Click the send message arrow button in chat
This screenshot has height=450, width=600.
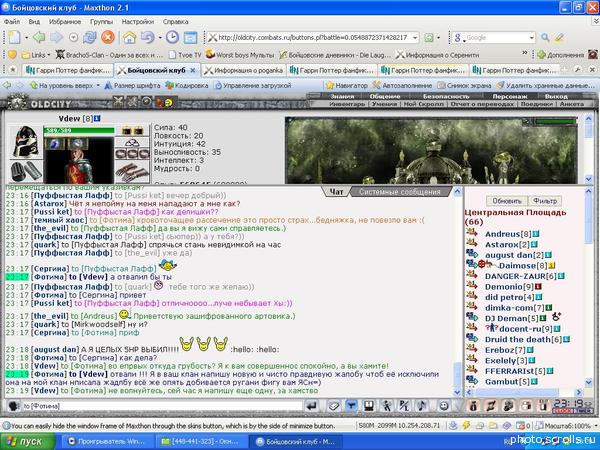pos(312,406)
